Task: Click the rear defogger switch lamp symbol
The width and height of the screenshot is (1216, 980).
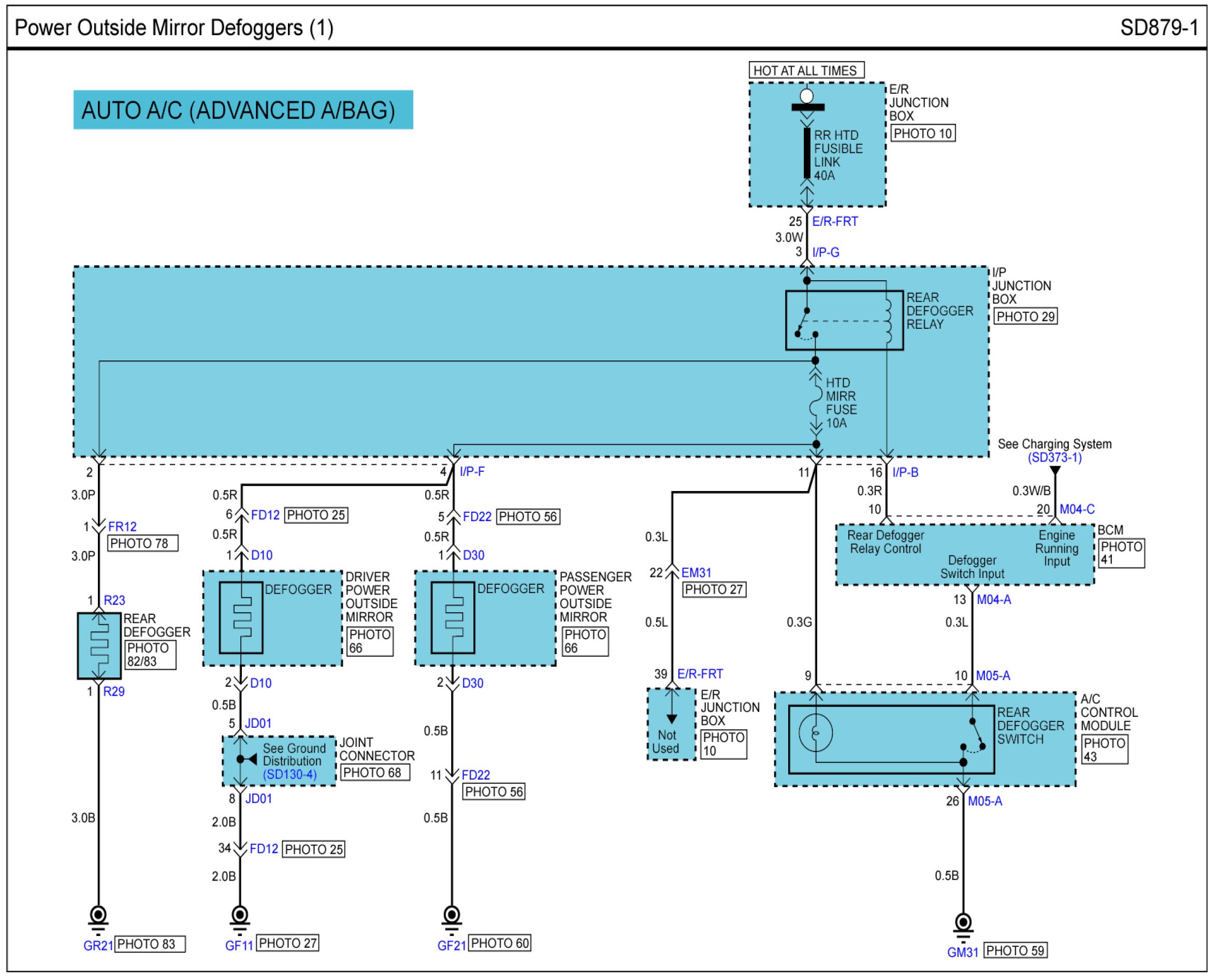Action: coord(815,733)
